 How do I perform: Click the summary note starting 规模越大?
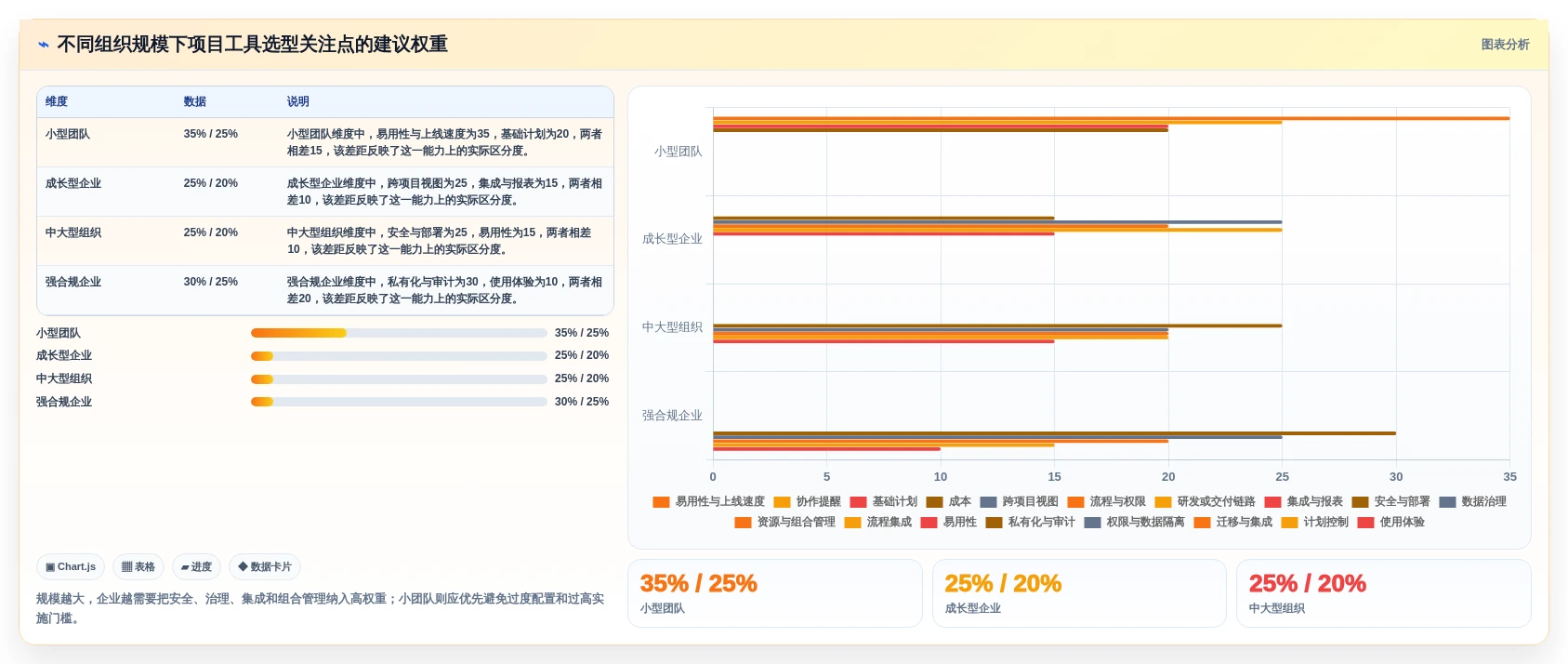[321, 608]
